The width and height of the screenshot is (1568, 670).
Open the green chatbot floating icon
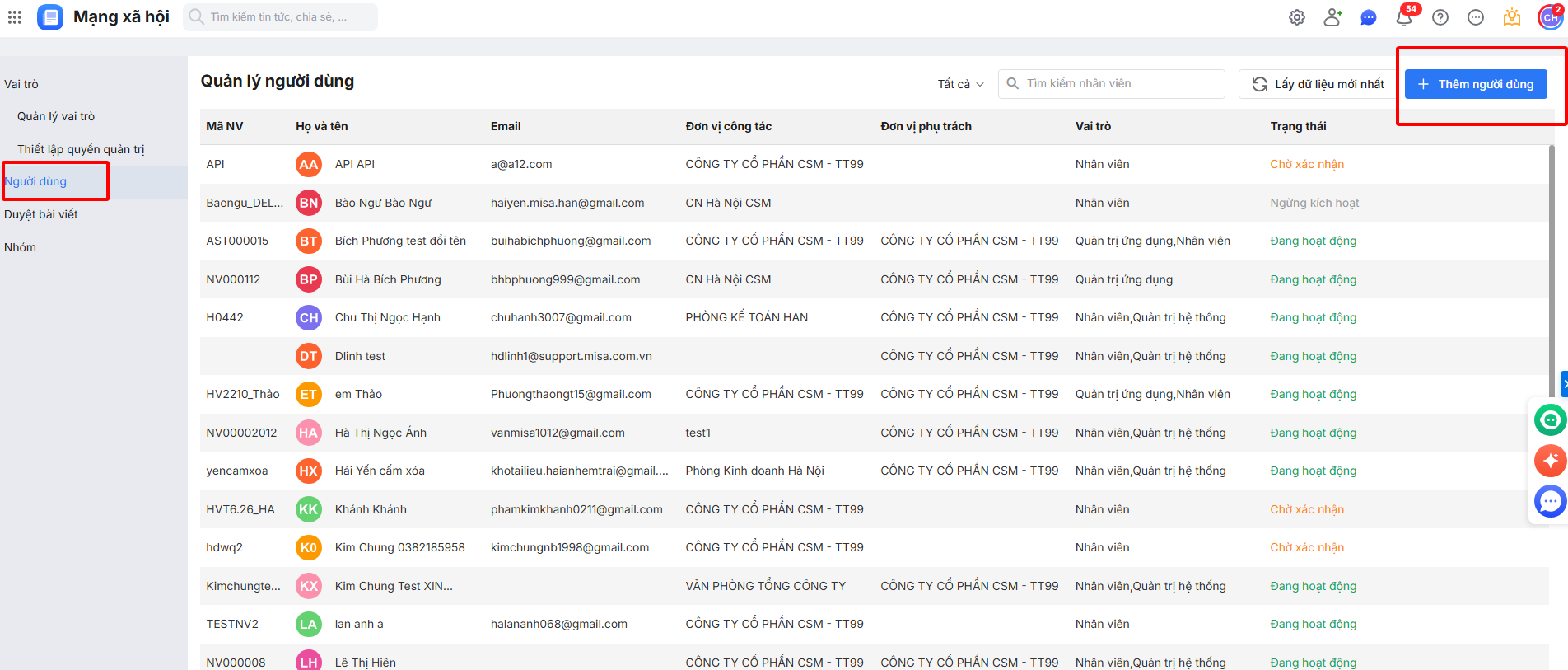tap(1550, 420)
